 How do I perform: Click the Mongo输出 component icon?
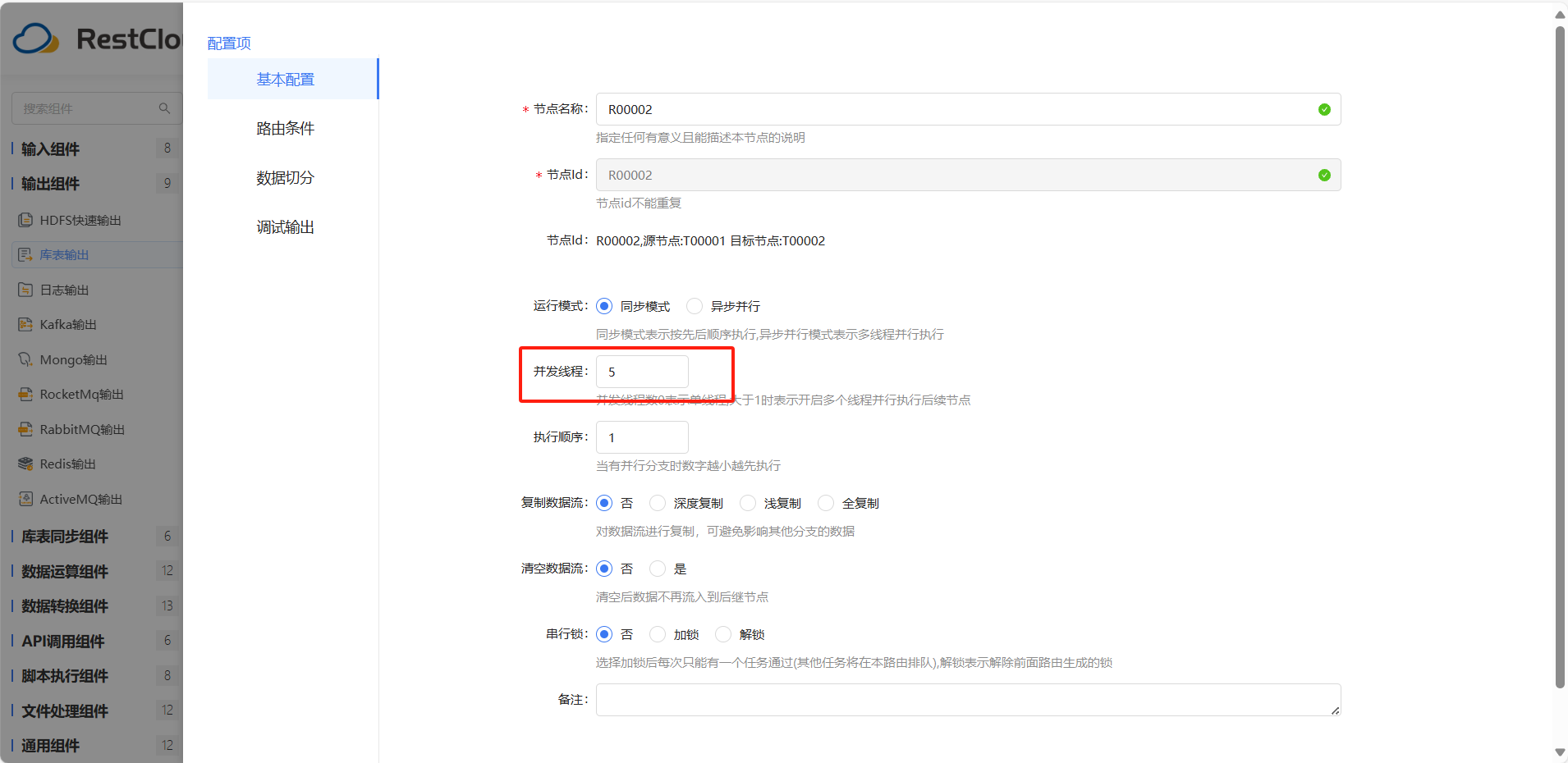click(x=25, y=359)
